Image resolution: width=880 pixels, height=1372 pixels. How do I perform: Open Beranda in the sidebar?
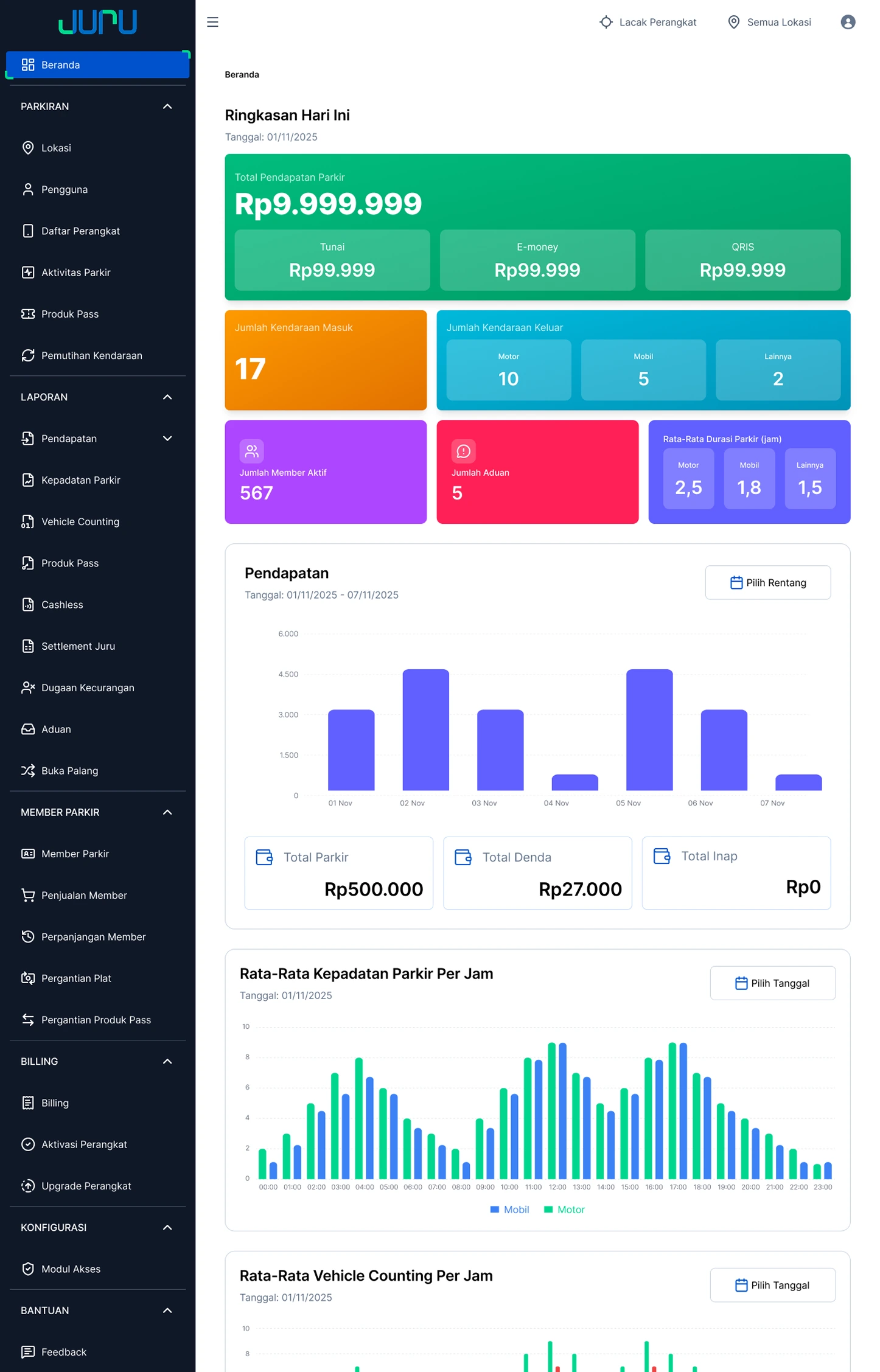(97, 64)
